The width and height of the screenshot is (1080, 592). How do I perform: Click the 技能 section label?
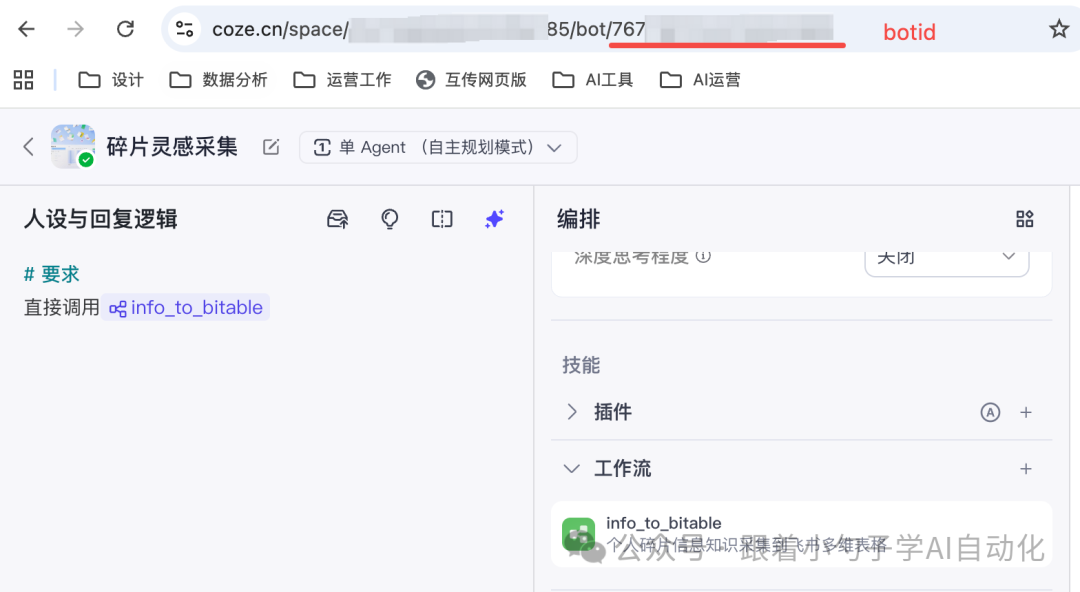(x=581, y=365)
